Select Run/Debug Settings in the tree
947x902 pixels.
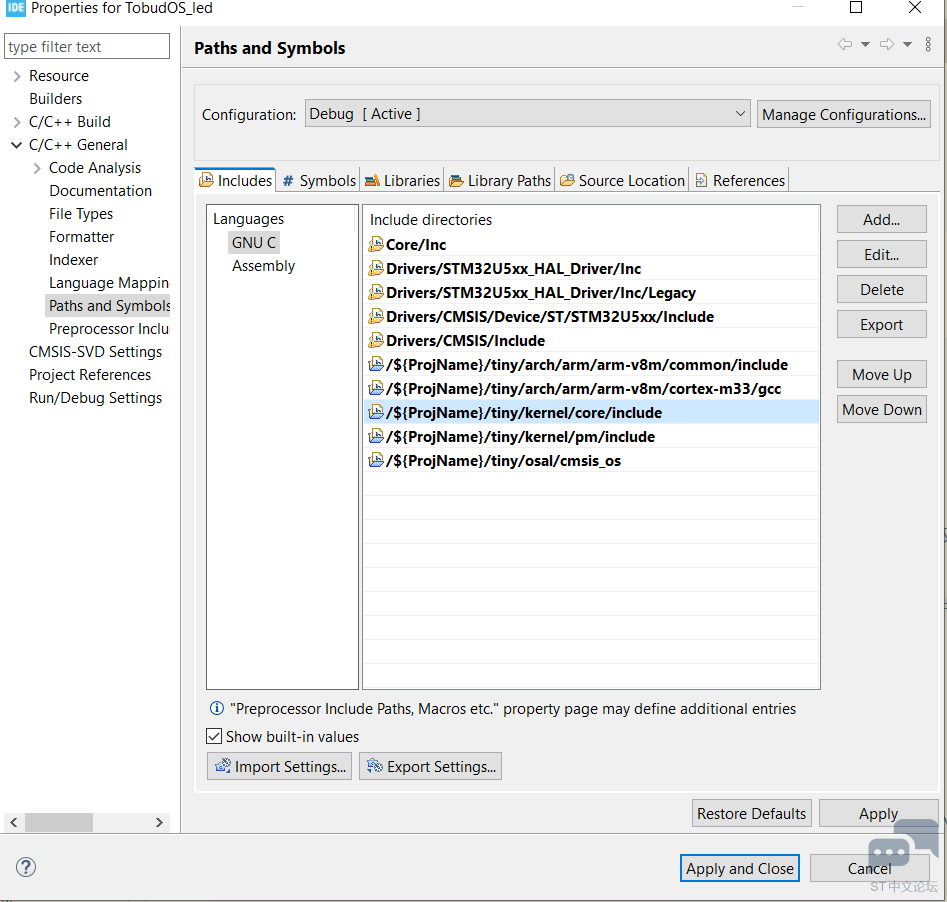point(95,398)
